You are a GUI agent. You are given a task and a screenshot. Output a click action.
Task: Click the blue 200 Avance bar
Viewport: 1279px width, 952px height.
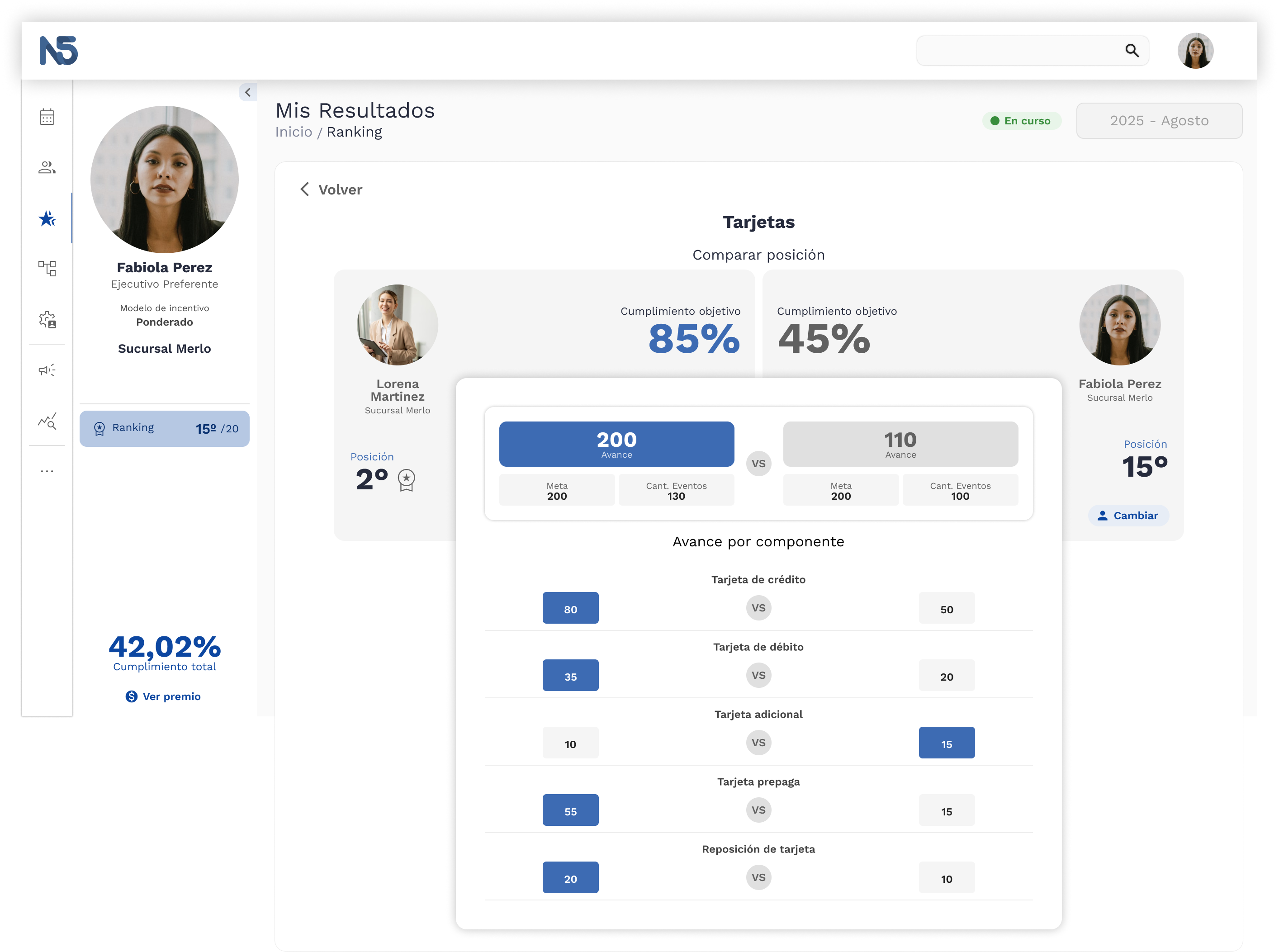pos(616,444)
